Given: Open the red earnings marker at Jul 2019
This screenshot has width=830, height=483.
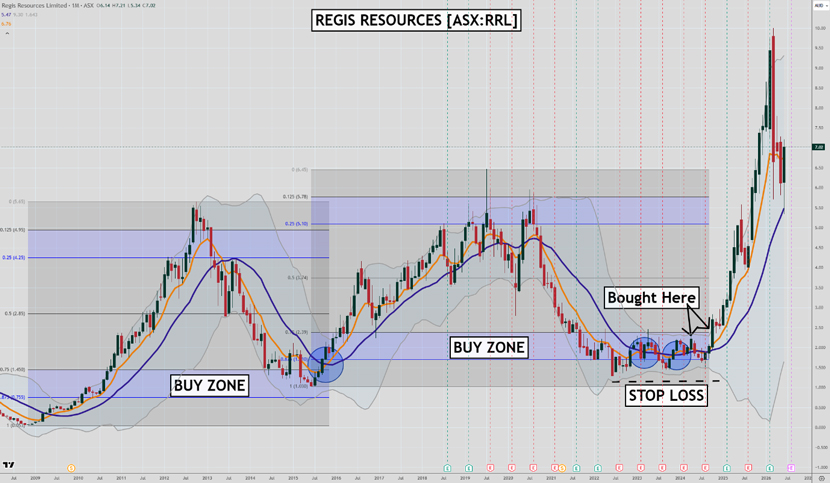Looking at the screenshot, I should [x=490, y=468].
